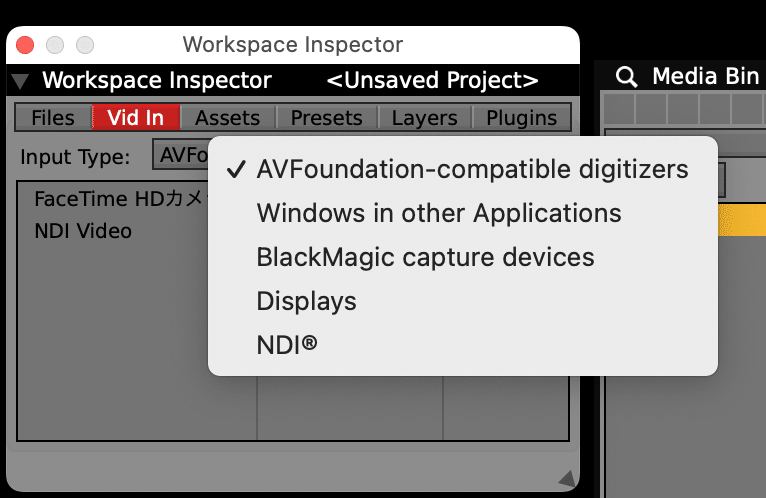Screen dimensions: 766x498
Task: Select NDI® input type
Action: 286,345
